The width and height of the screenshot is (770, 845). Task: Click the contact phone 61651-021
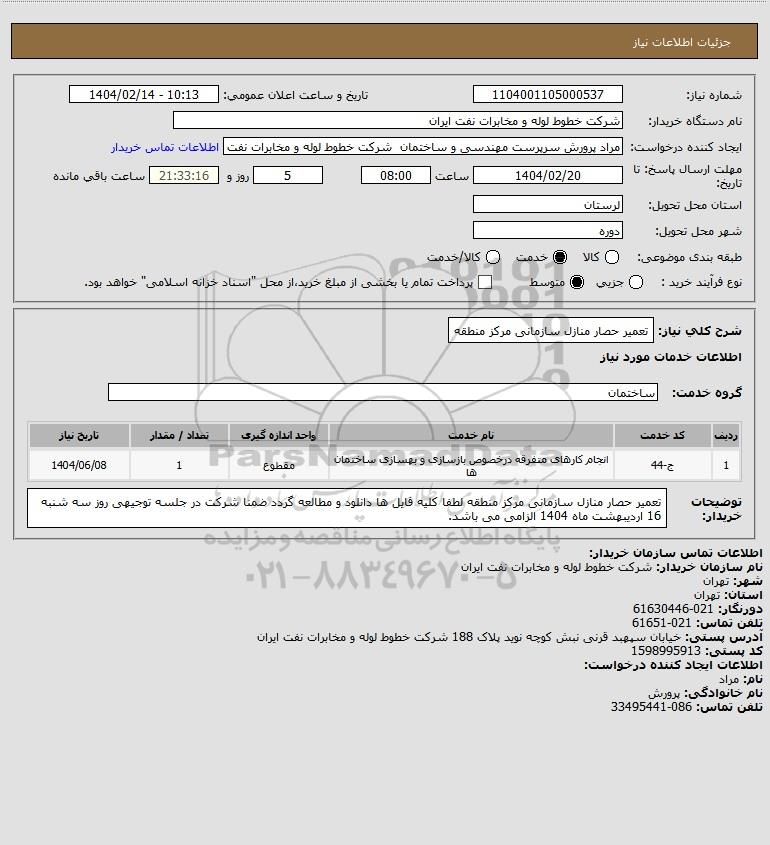point(661,623)
